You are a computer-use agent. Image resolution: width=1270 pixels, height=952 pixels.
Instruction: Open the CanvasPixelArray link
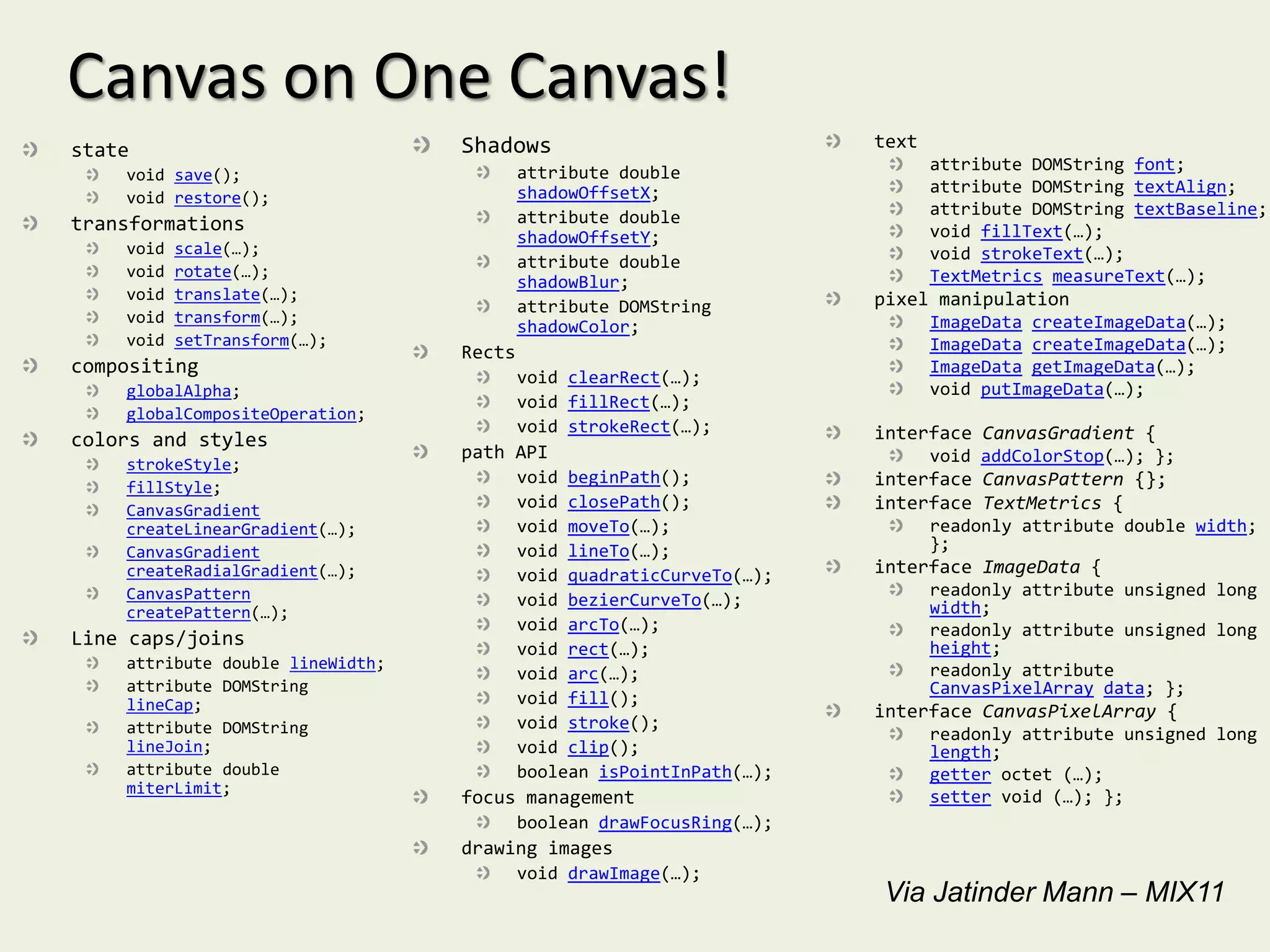(1011, 689)
